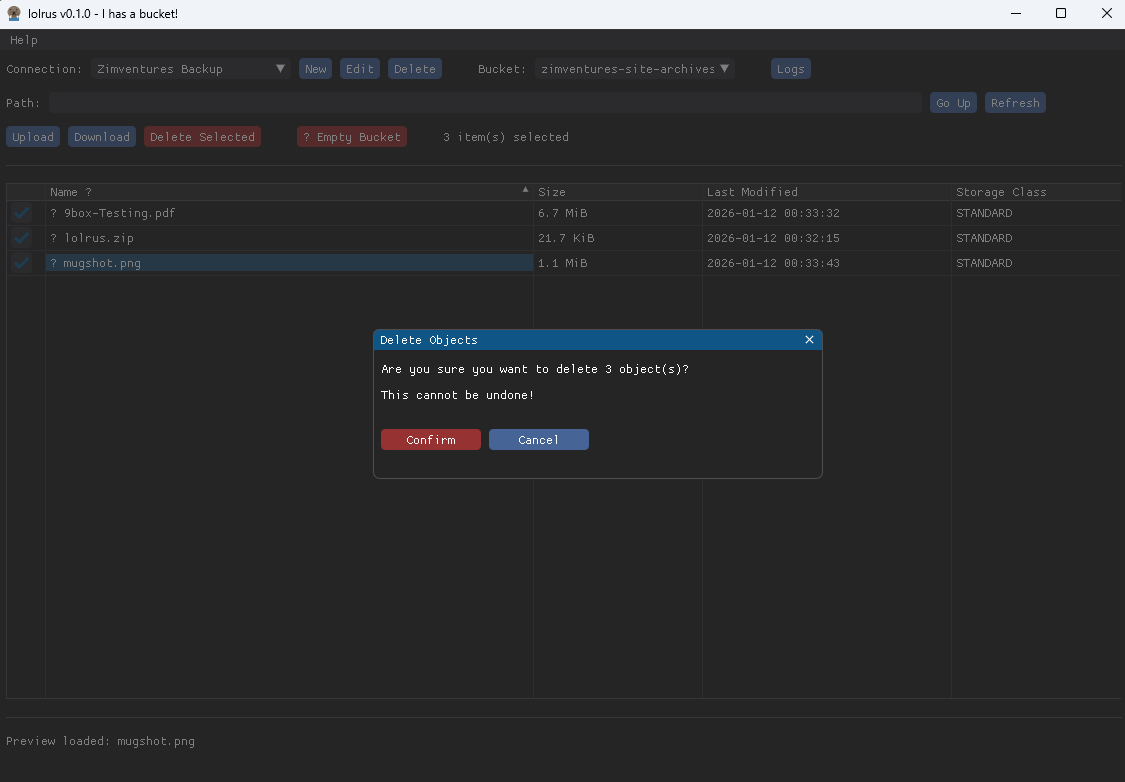Click the Name column sort arrow
Viewport: 1125px width, 782px height.
click(525, 190)
